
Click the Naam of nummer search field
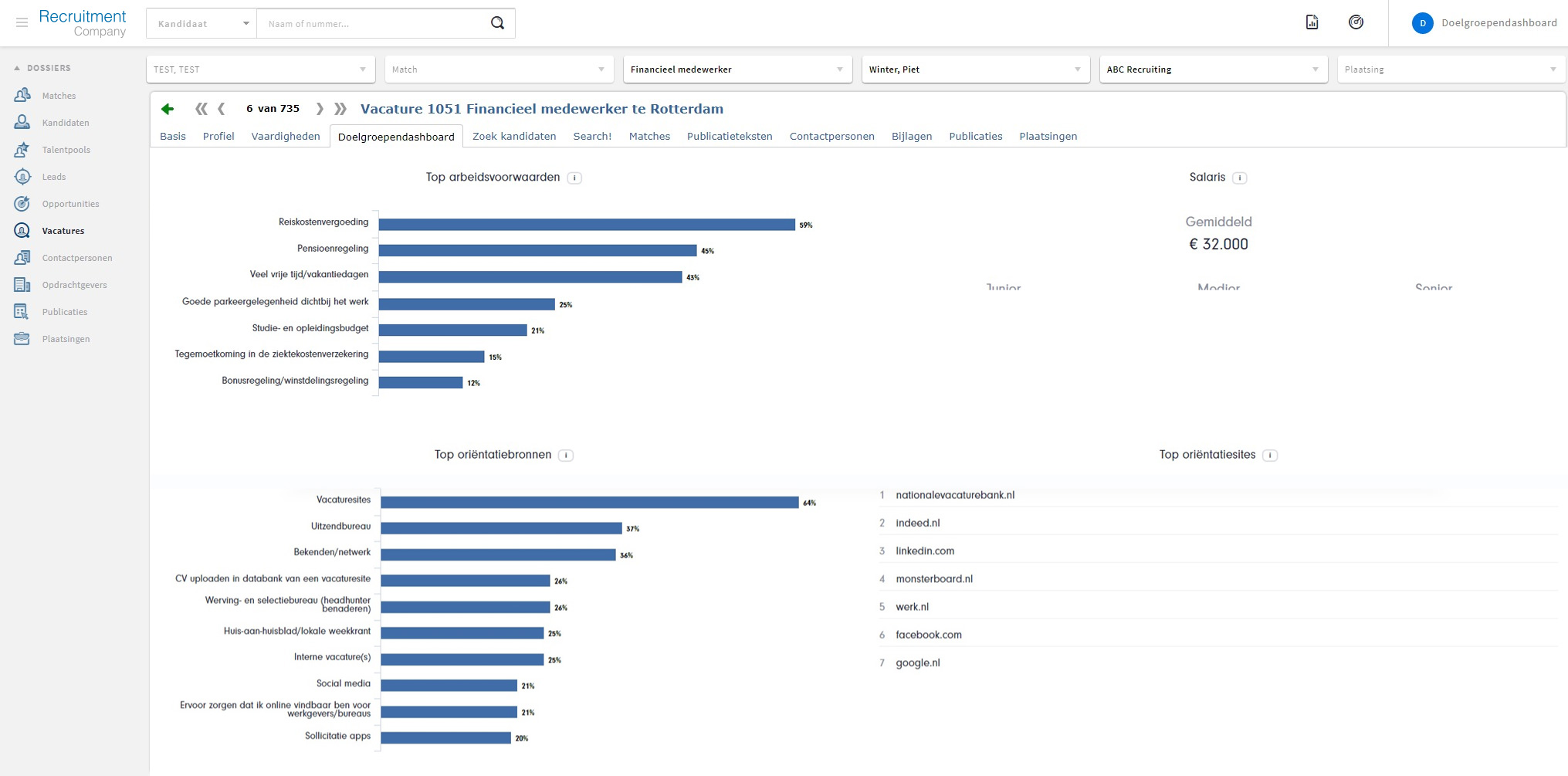[371, 23]
